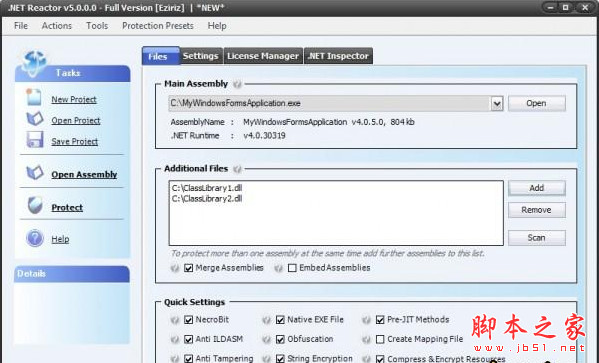Select C:\ClassLibrary2.dll in the list
The width and height of the screenshot is (599, 363).
[x=207, y=199]
